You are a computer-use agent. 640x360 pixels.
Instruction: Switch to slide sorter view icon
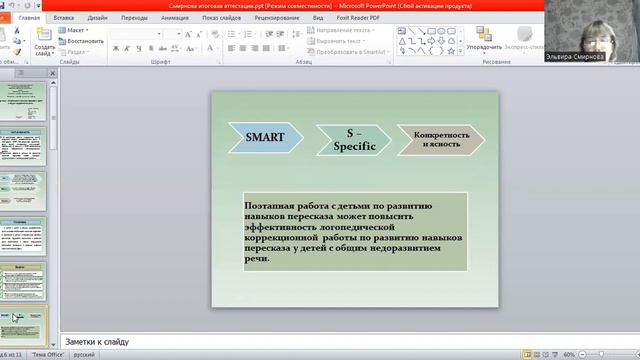[x=537, y=355]
